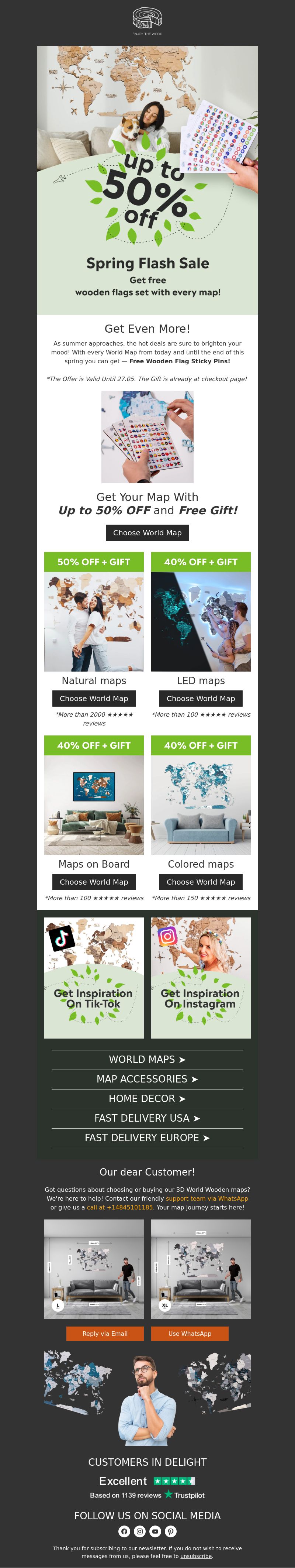Open FAST DELIVERY USA link
The width and height of the screenshot is (295, 1568).
[147, 1118]
